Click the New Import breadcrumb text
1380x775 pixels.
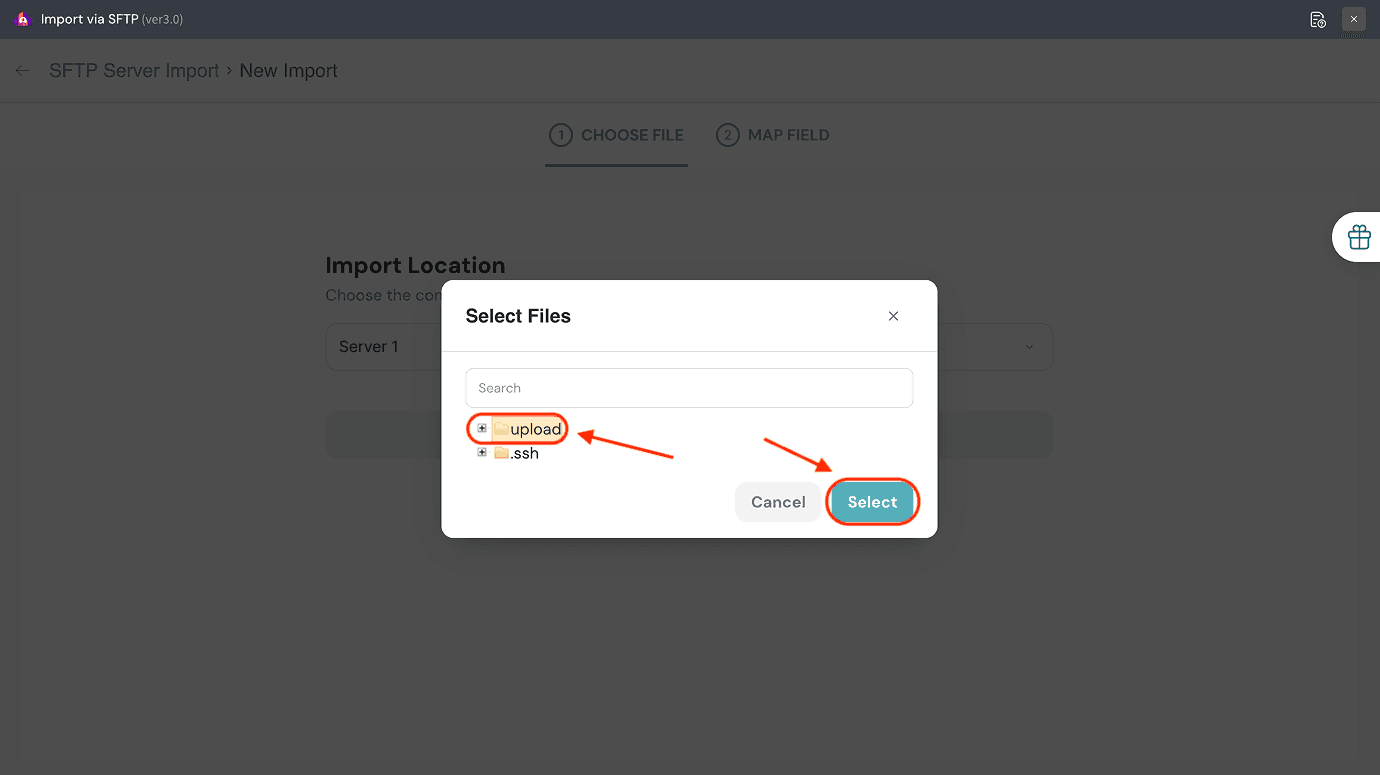tap(289, 71)
